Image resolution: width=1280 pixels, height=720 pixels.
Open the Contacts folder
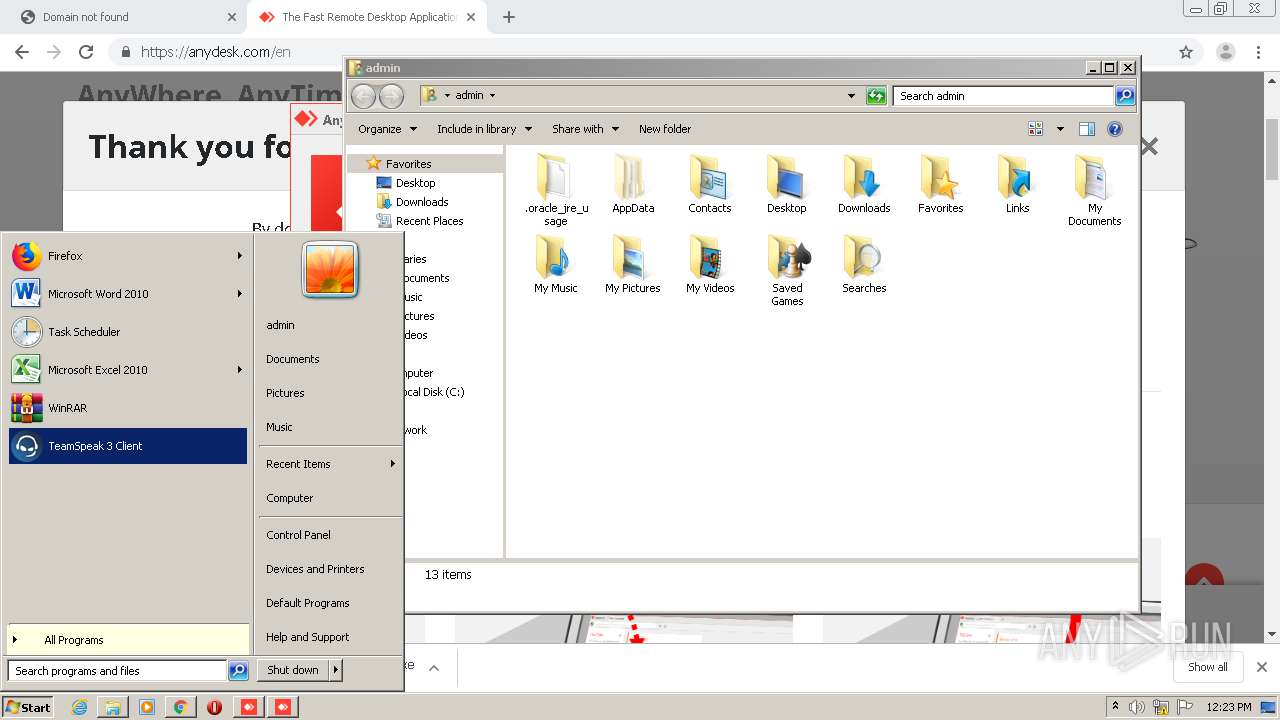pos(710,184)
